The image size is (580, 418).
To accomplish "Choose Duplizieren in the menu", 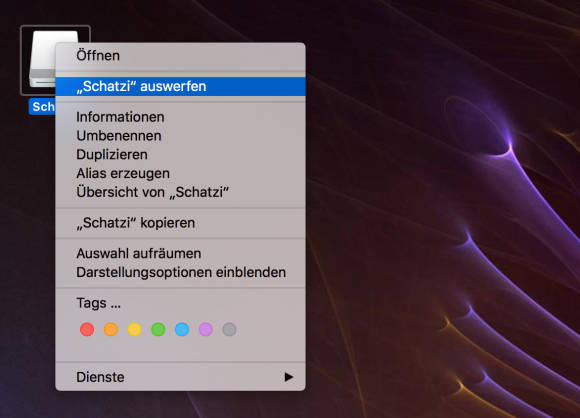I will pos(181,155).
